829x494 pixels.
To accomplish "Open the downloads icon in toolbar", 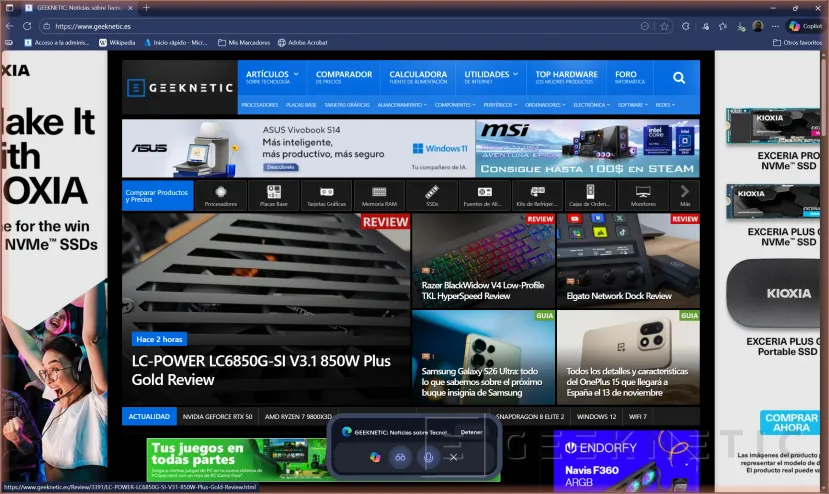I will (x=741, y=26).
